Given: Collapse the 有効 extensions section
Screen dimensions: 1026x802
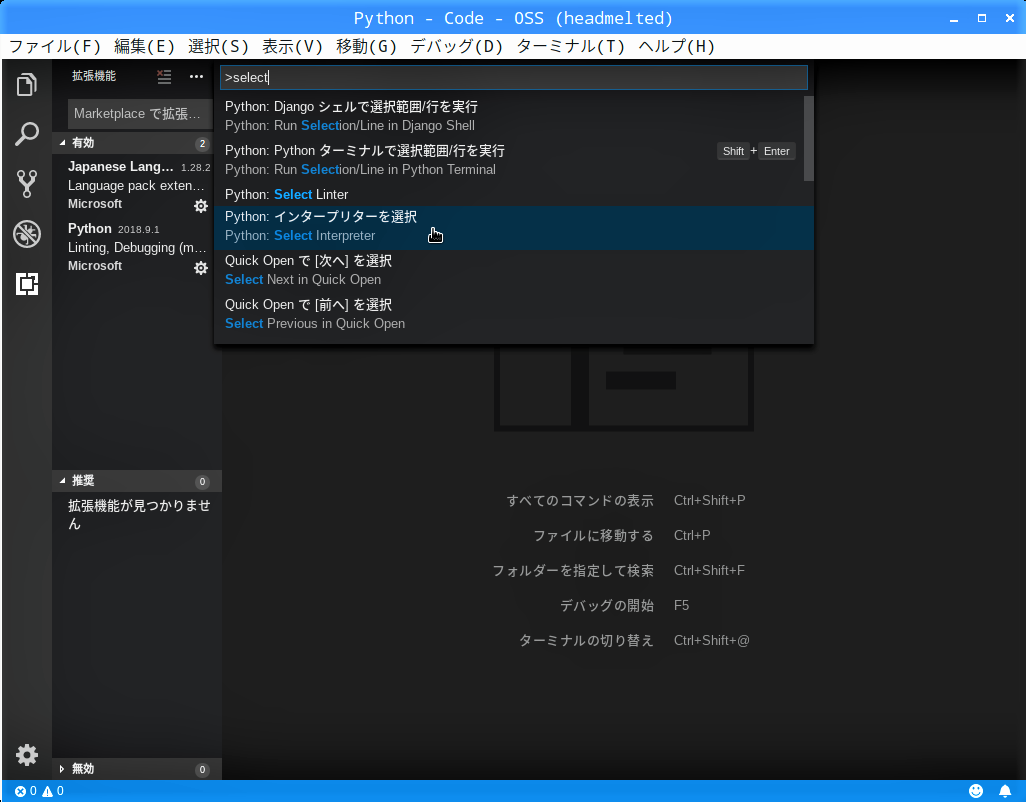Looking at the screenshot, I should tap(137, 143).
